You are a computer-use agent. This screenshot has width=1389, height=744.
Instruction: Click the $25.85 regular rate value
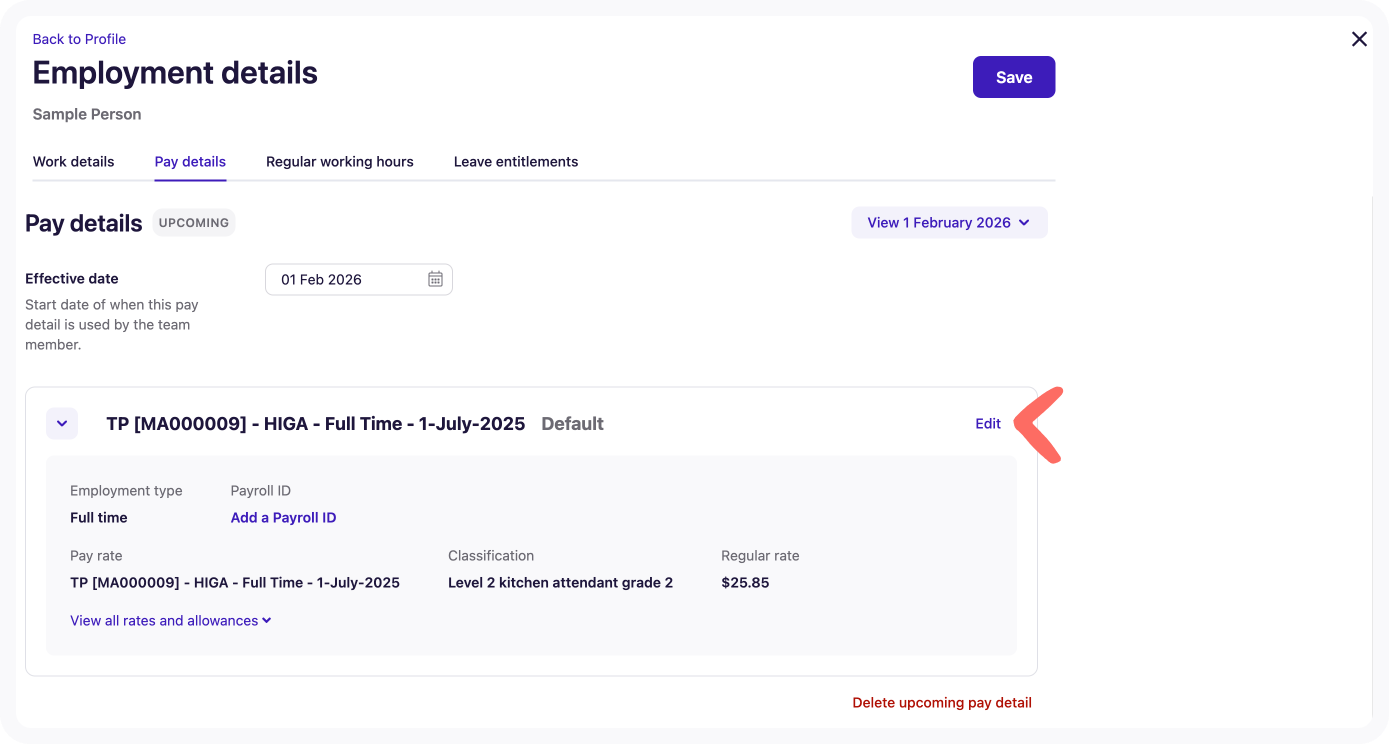744,583
